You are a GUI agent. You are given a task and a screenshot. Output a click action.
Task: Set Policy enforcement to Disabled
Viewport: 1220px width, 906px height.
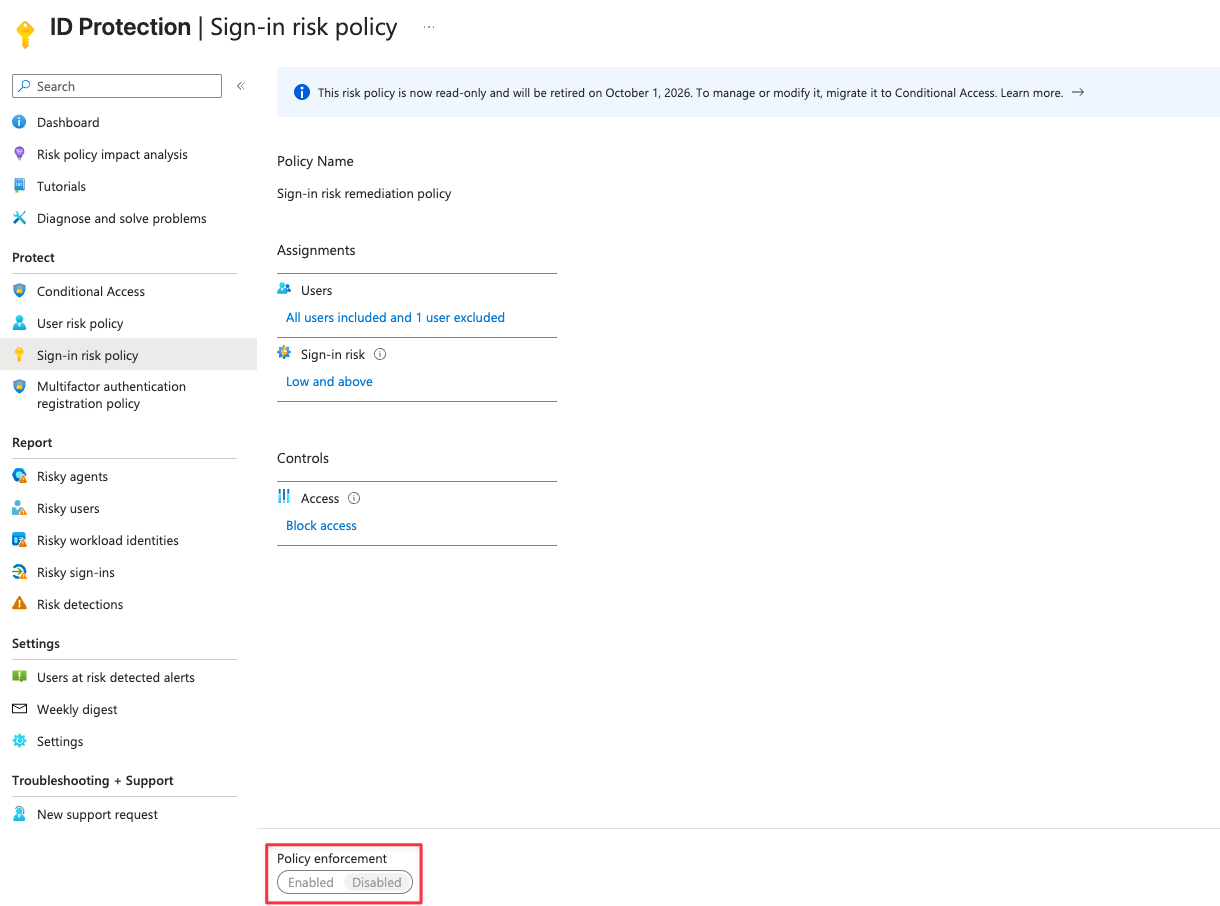point(377,882)
